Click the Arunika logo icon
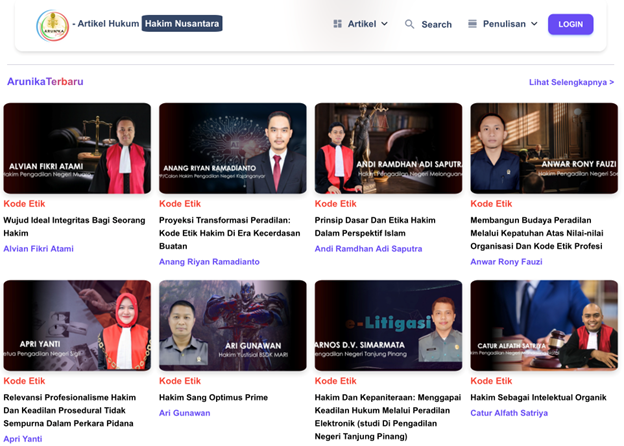Image resolution: width=624 pixels, height=446 pixels. click(x=52, y=25)
